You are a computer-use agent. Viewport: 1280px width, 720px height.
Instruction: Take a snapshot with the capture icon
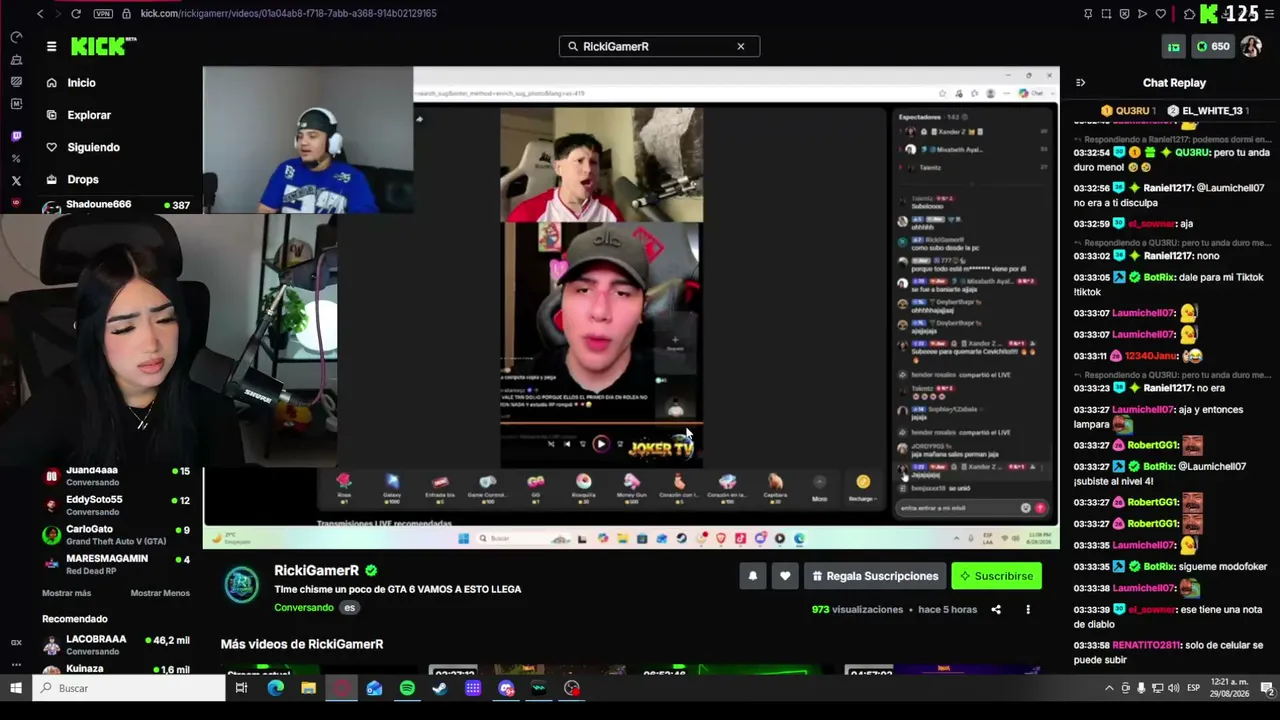click(1106, 13)
